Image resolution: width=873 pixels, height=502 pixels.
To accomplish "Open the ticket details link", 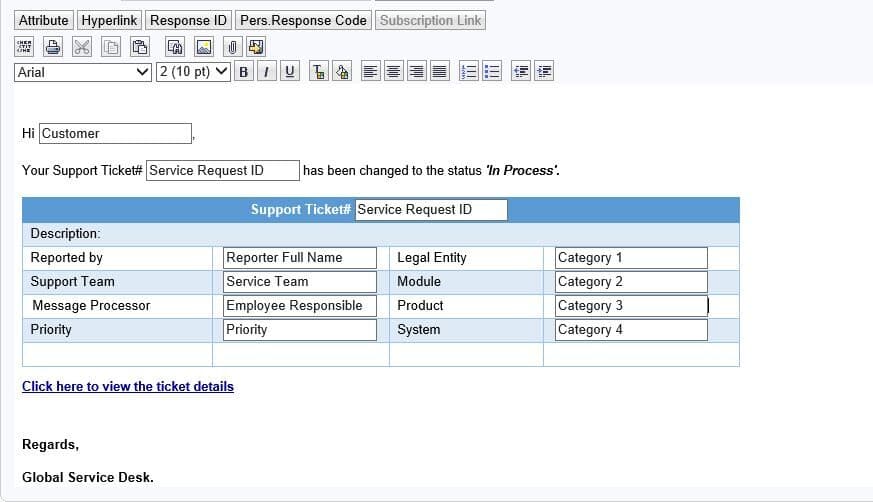I will pos(128,386).
